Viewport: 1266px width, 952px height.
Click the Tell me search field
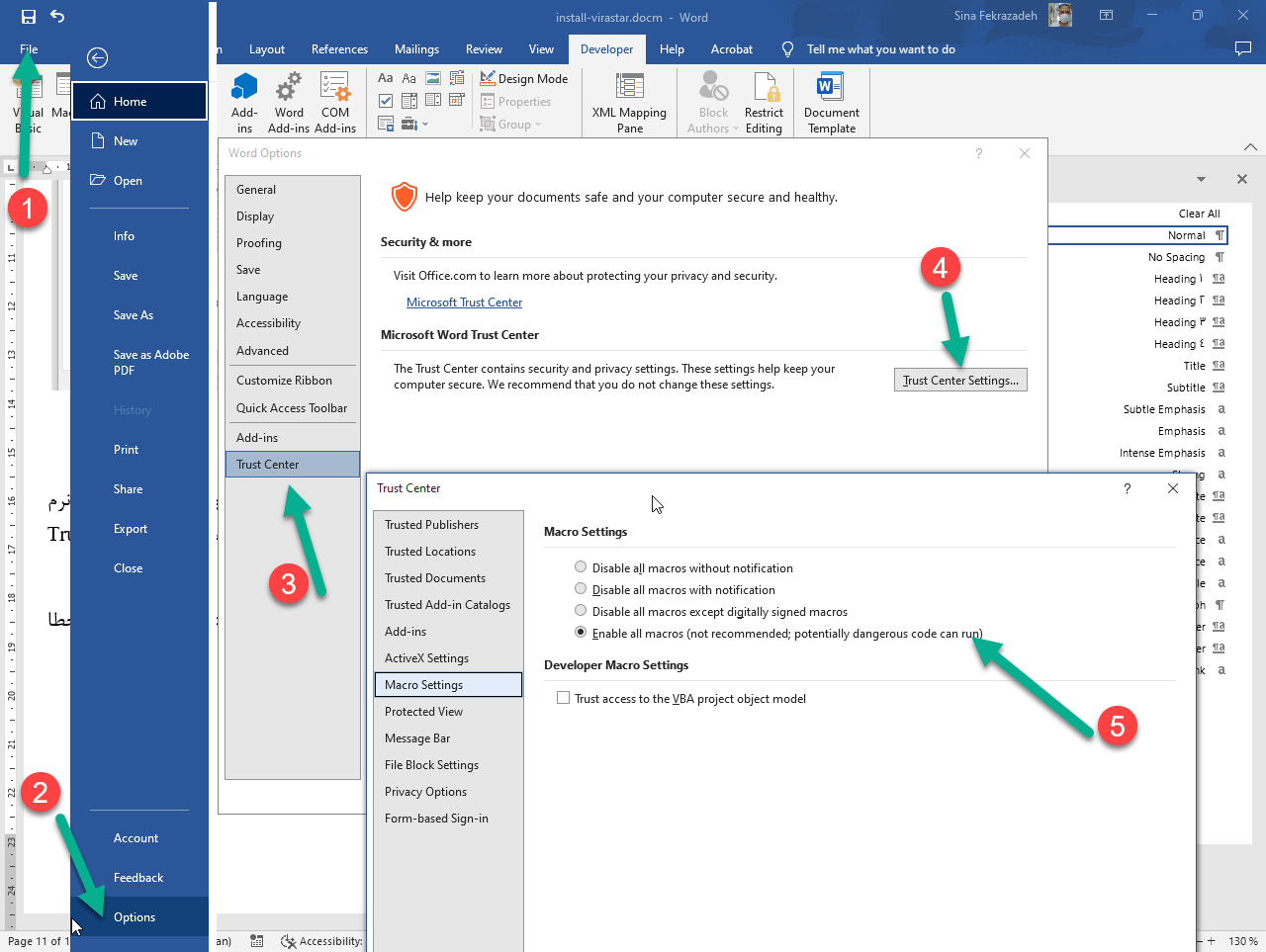click(880, 49)
